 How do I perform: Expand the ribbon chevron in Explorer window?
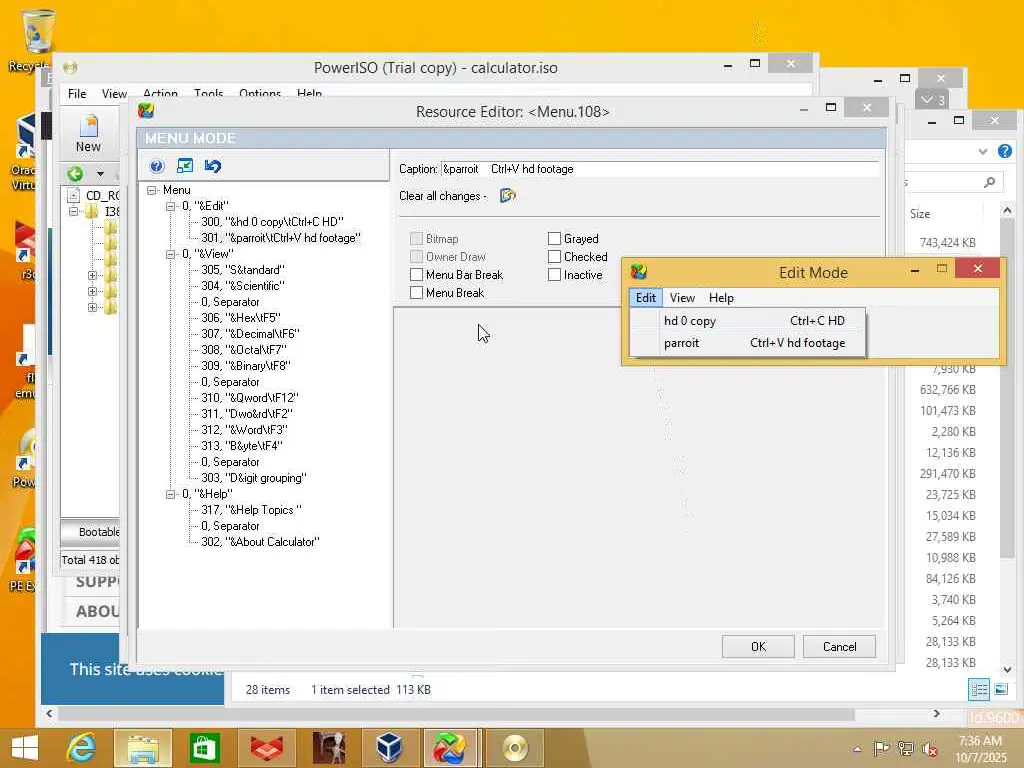click(x=983, y=152)
